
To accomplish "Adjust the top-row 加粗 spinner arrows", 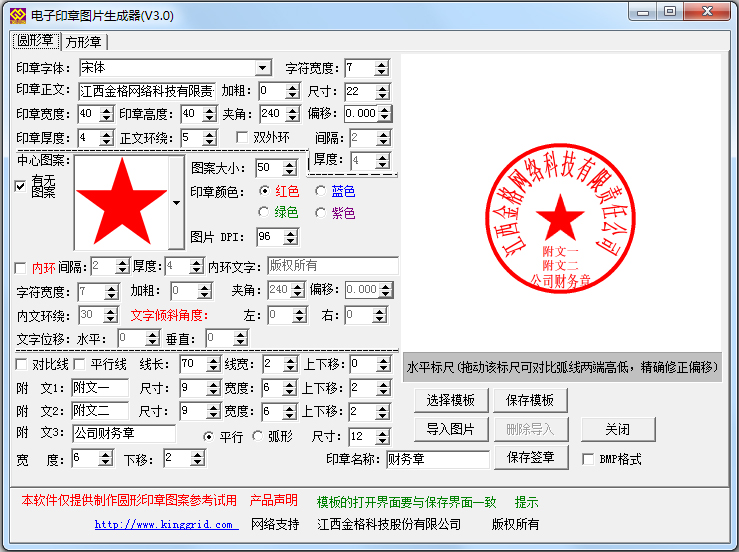I will 293,91.
